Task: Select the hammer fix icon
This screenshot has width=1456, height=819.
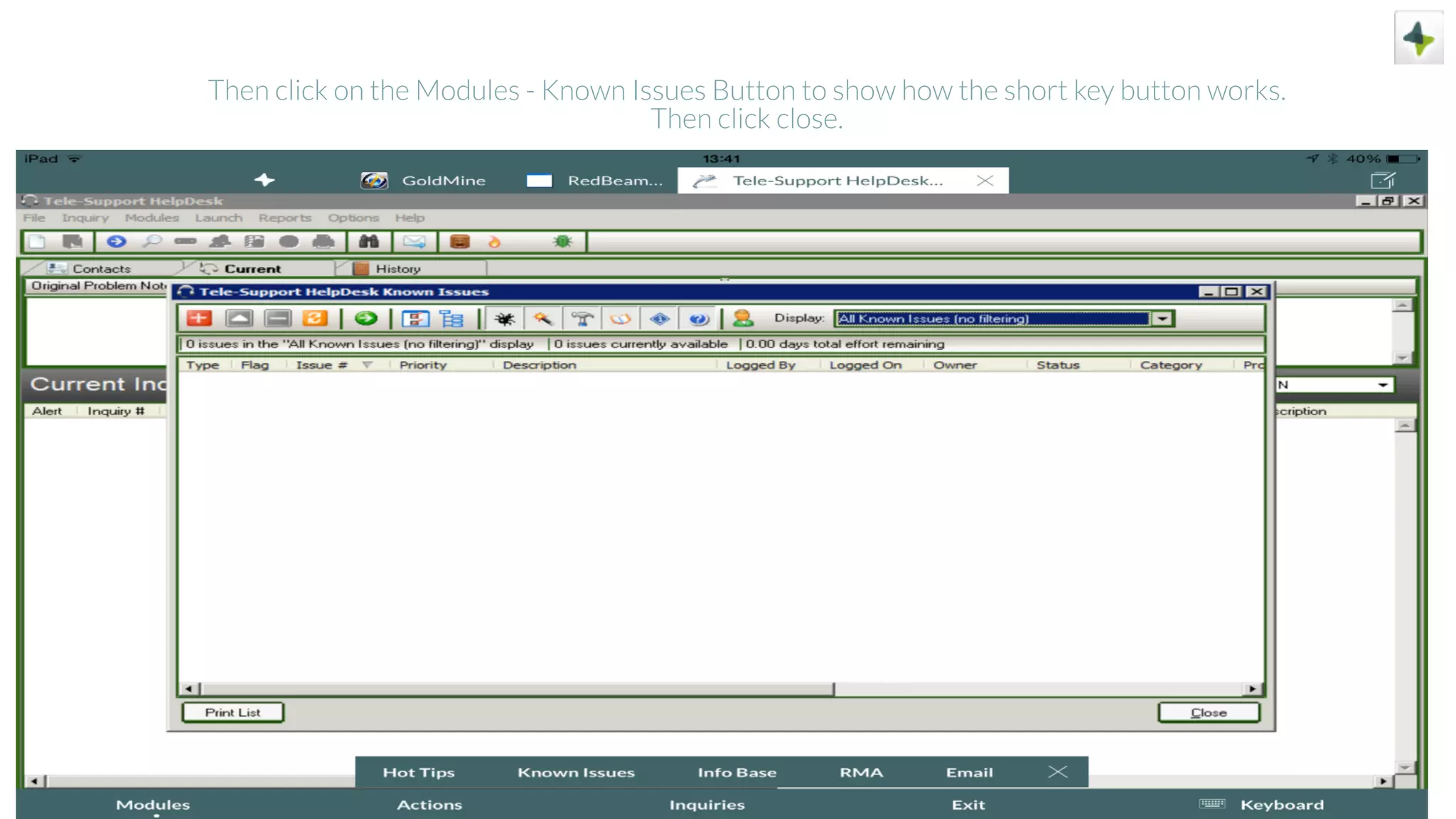Action: pyautogui.click(x=582, y=318)
